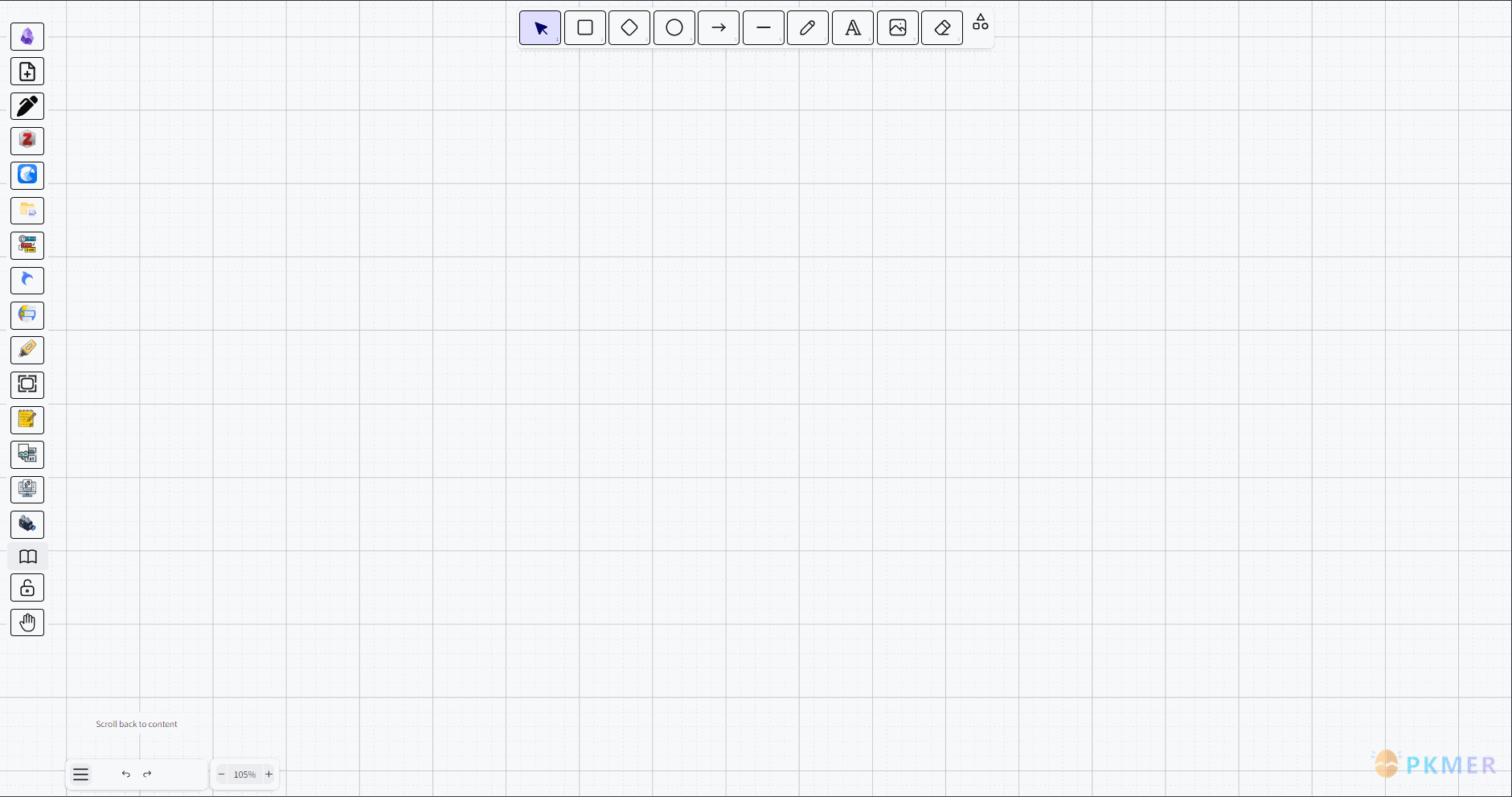Click the yellow notepad with pencil icon
The width and height of the screenshot is (1512, 797).
(x=27, y=420)
